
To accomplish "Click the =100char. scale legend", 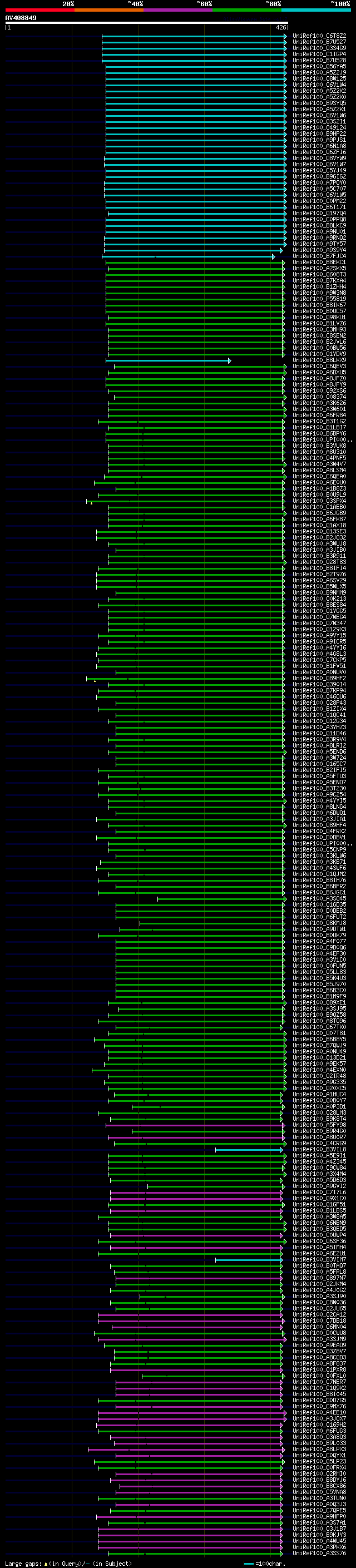I will (x=264, y=1563).
